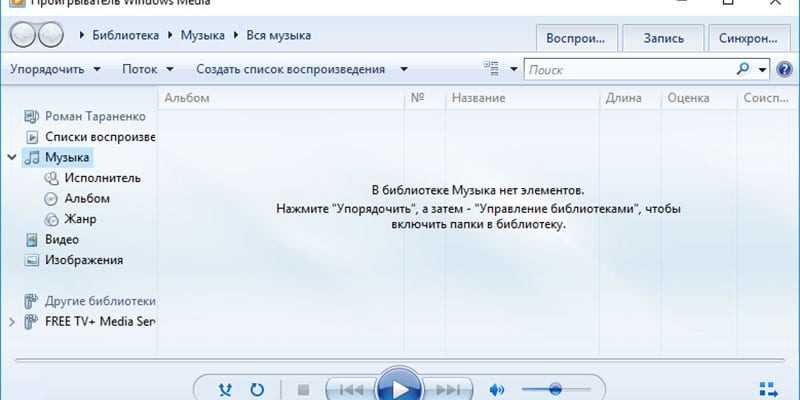Viewport: 800px width, 400px height.
Task: Select Жанр under Музыка
Action: pyautogui.click(x=80, y=219)
